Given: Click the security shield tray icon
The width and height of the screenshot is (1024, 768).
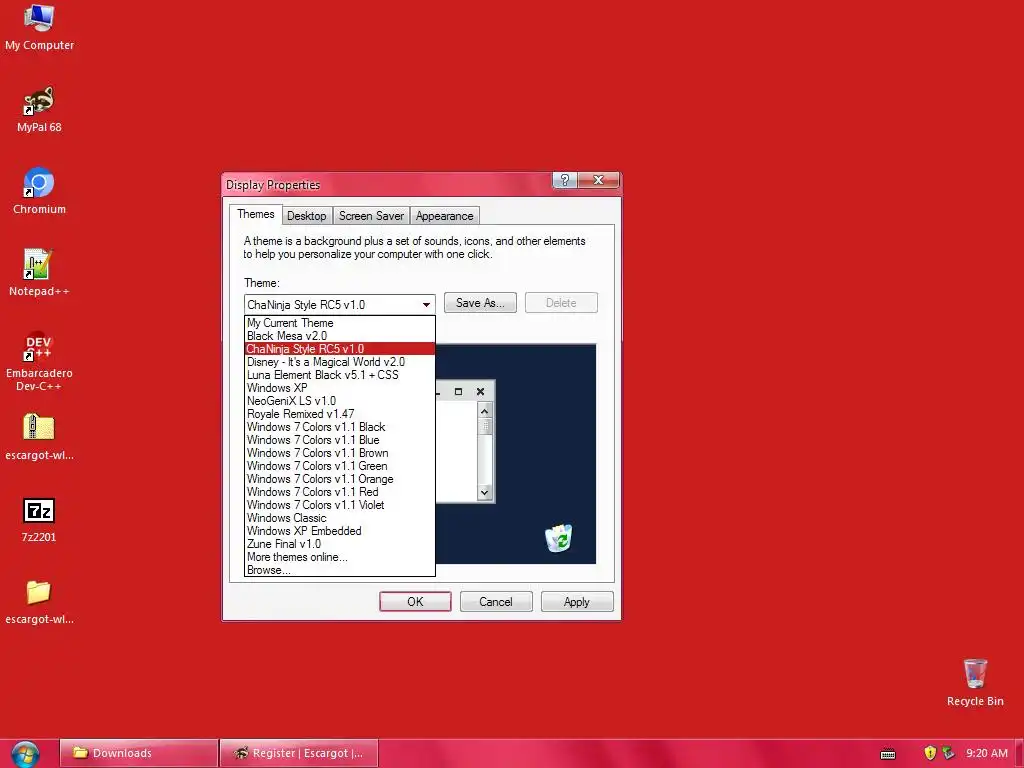Looking at the screenshot, I should point(930,753).
